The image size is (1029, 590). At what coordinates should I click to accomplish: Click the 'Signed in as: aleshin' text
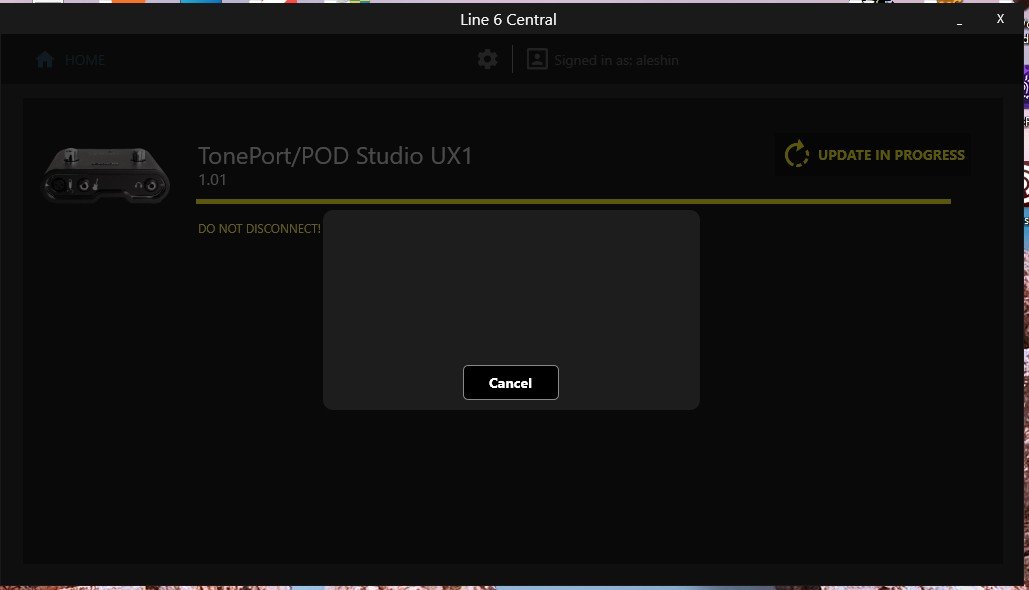pos(616,60)
